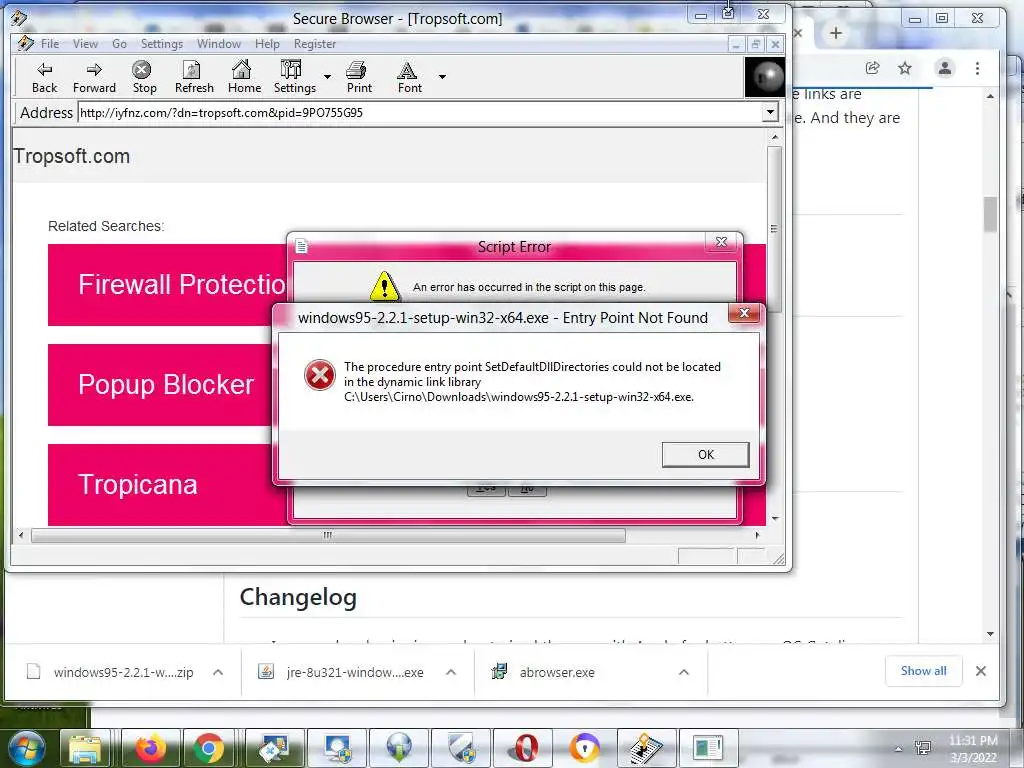Click the Chrome page scrollbar thumb

click(991, 214)
